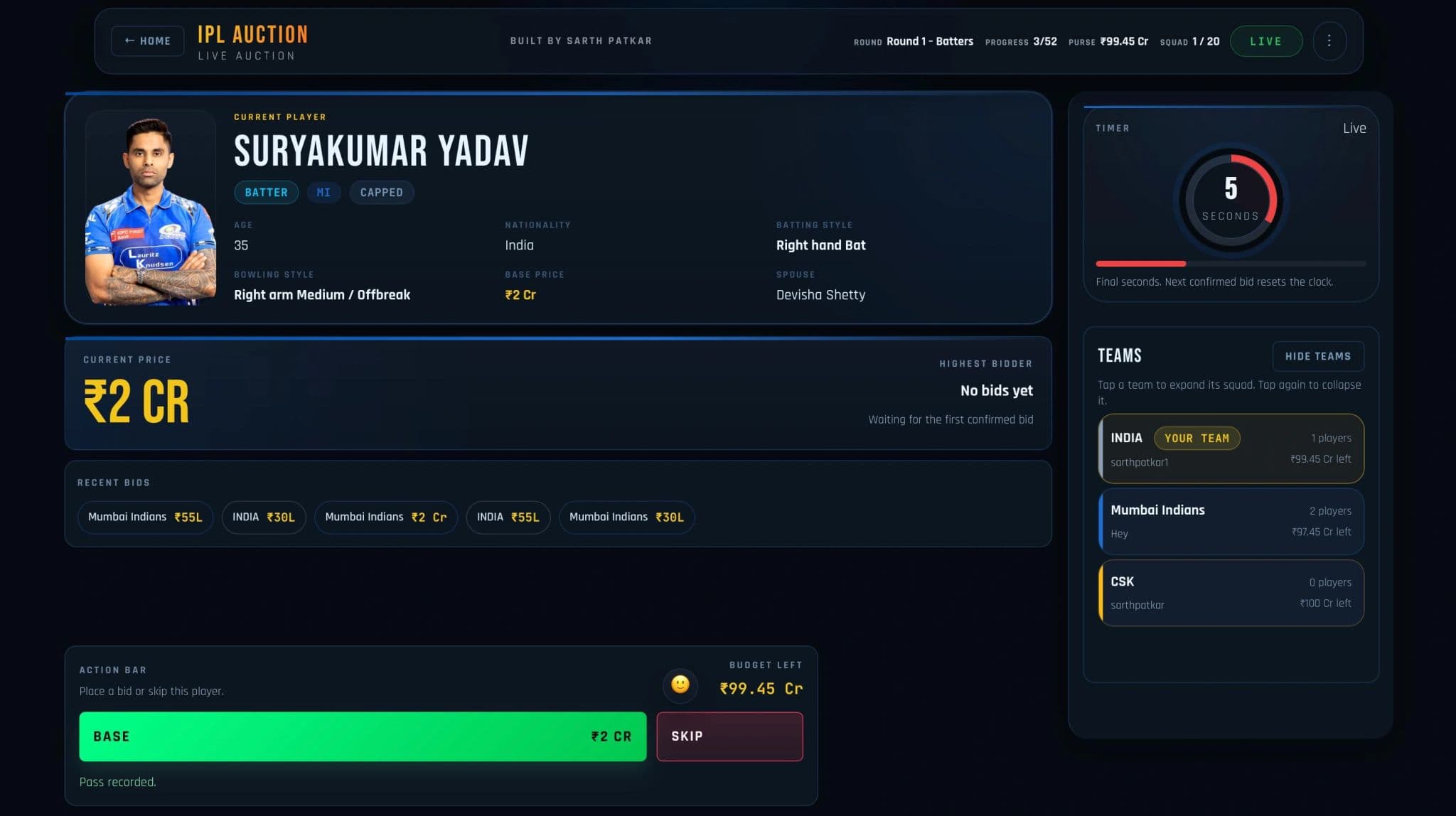
Task: Go back using the Home button
Action: click(x=148, y=41)
